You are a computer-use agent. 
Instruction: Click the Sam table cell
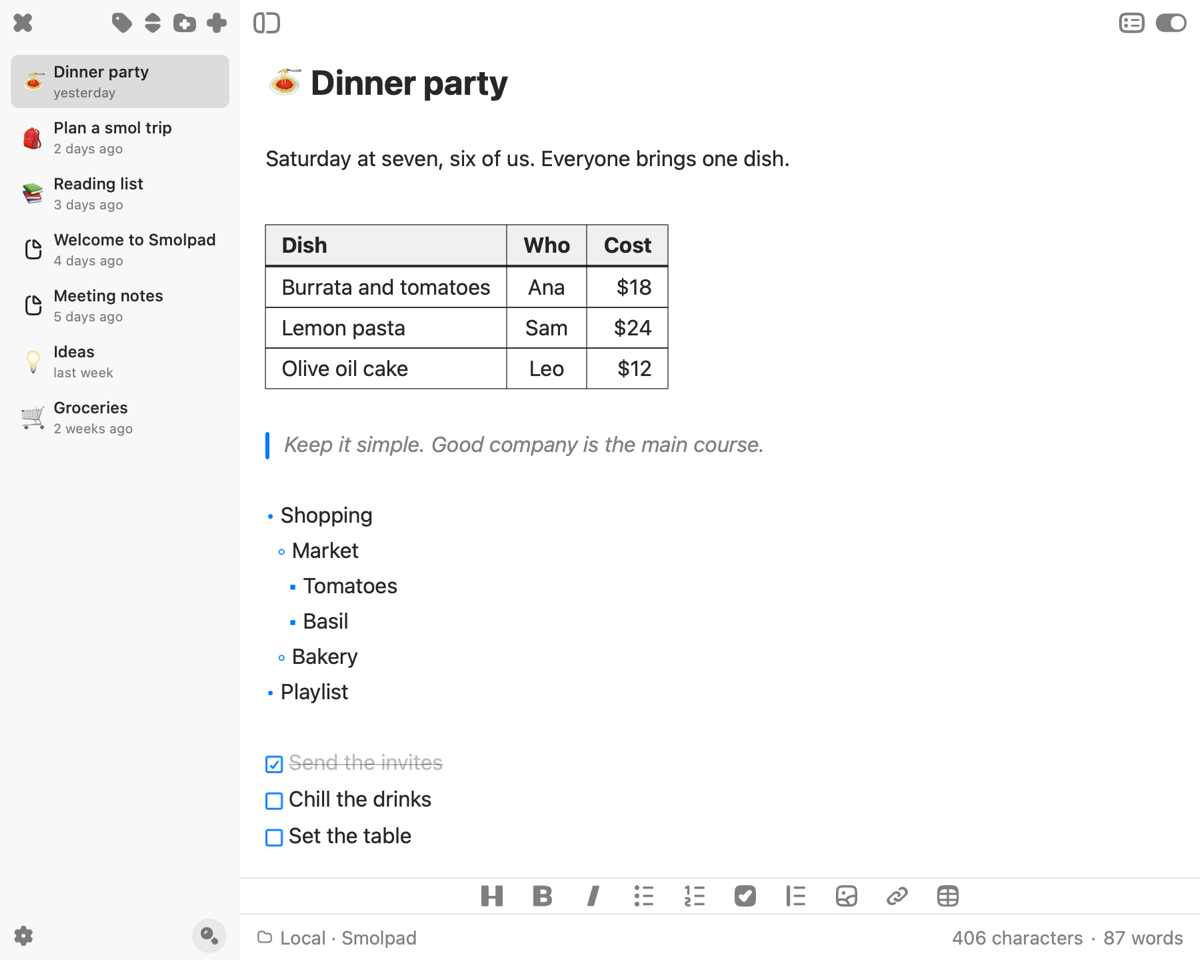[x=547, y=328]
